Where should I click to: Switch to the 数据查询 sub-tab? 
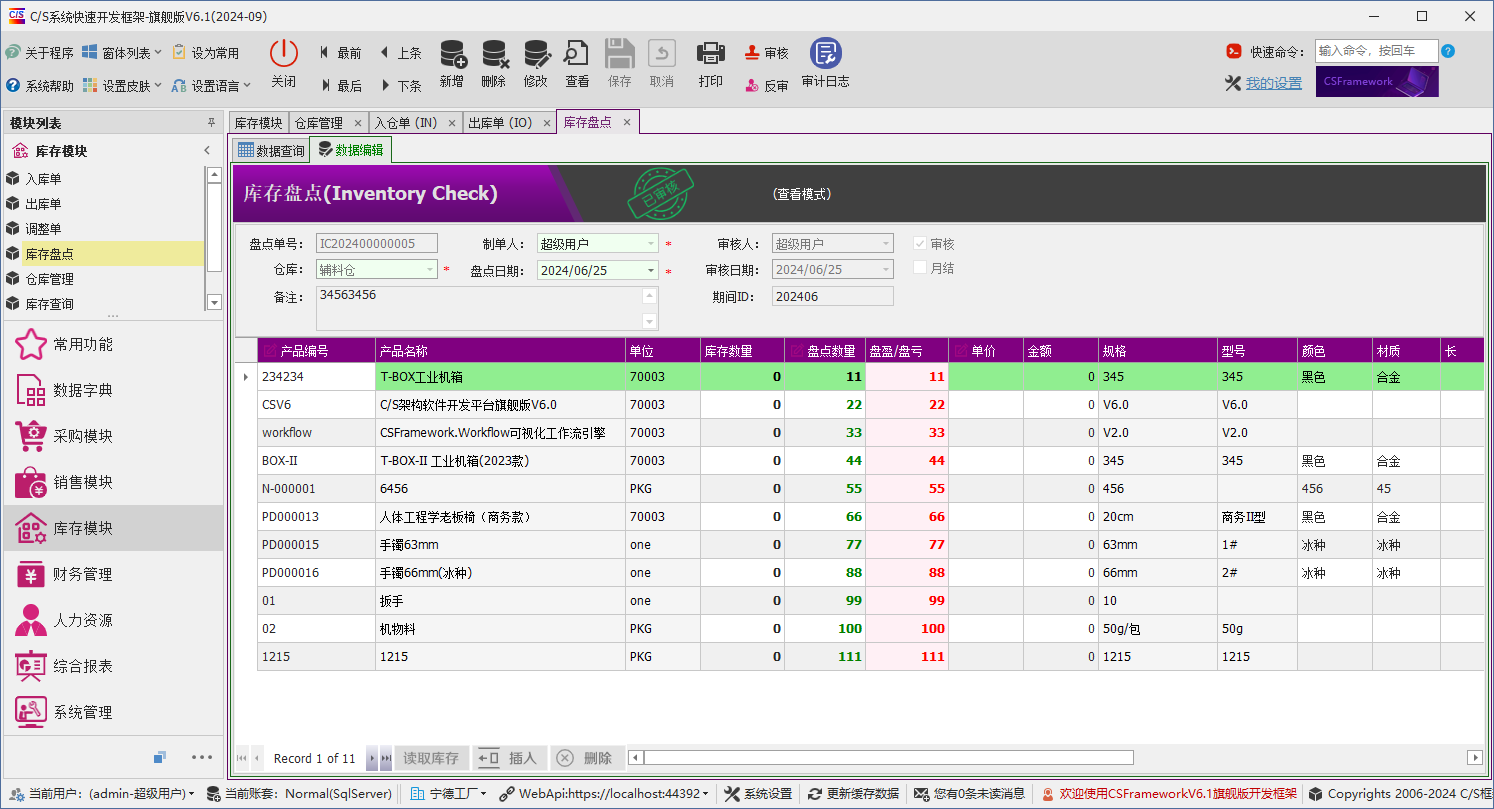(270, 151)
